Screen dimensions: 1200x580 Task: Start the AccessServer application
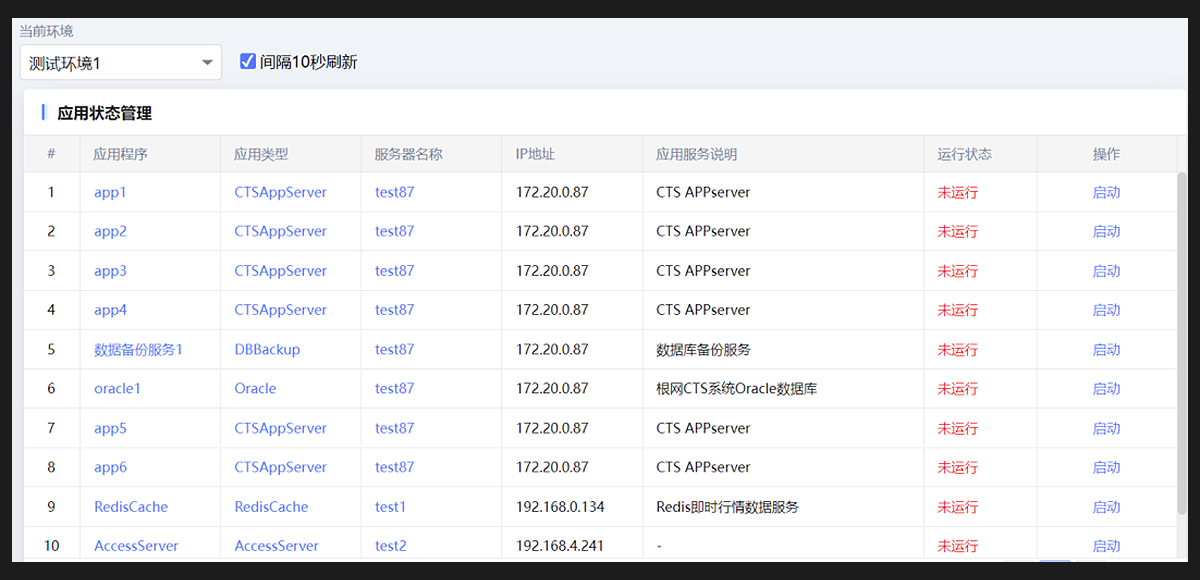pyautogui.click(x=1106, y=546)
